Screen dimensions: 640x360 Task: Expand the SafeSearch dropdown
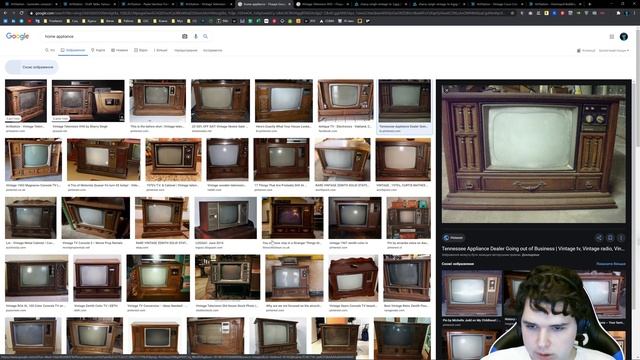(x=614, y=51)
